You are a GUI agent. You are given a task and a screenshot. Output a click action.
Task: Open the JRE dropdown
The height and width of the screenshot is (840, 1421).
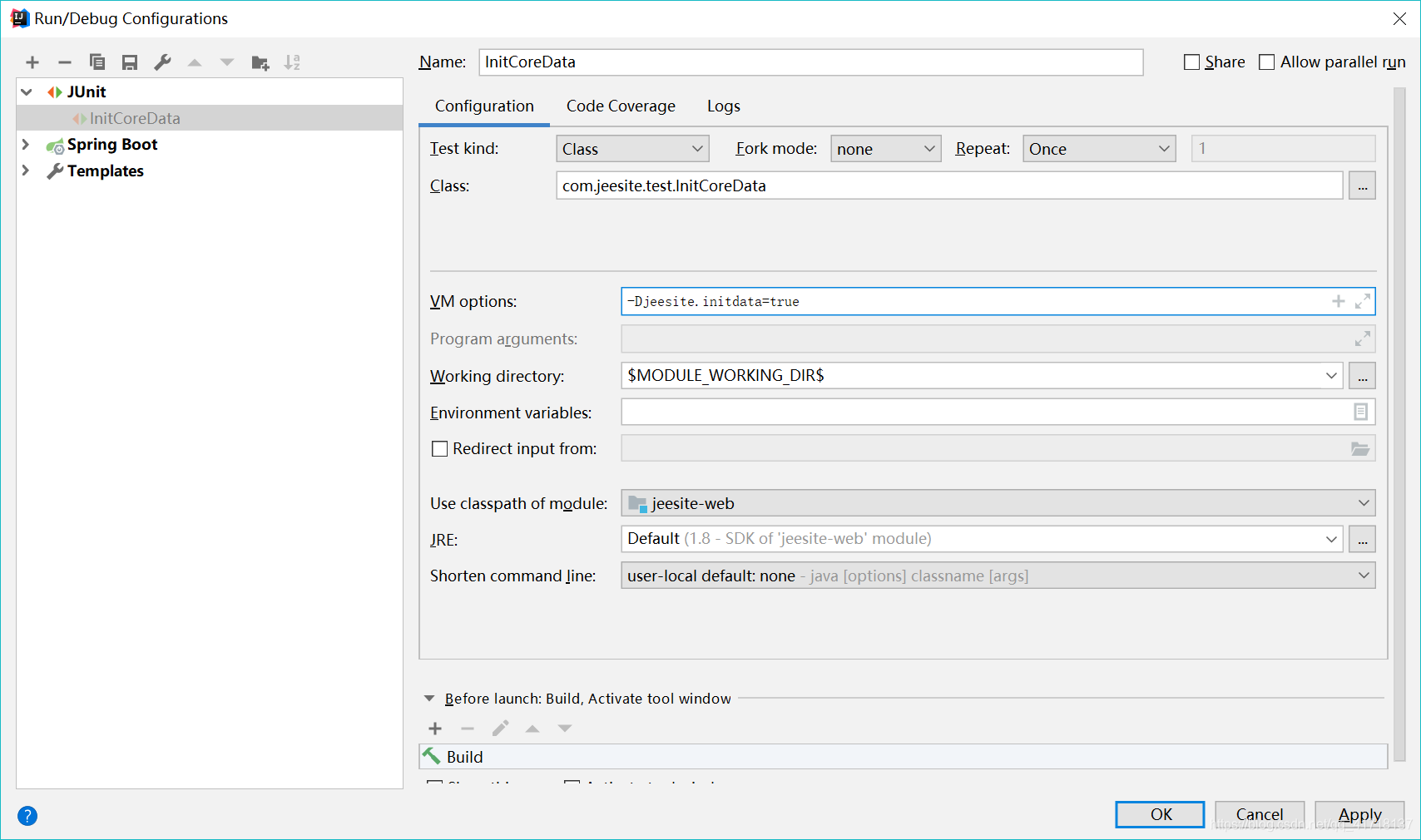1331,539
